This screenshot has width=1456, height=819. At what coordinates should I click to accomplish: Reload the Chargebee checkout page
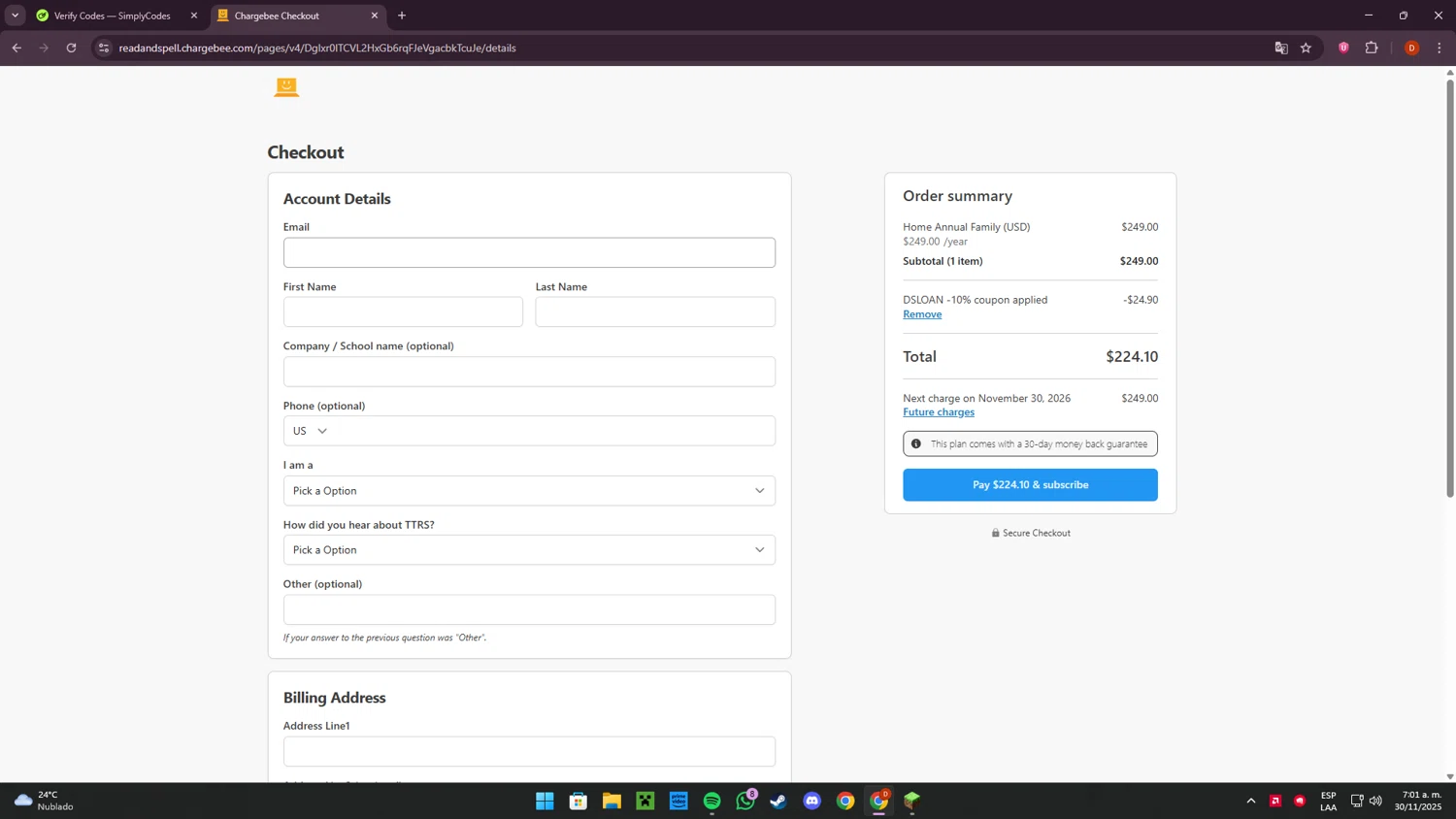71,48
